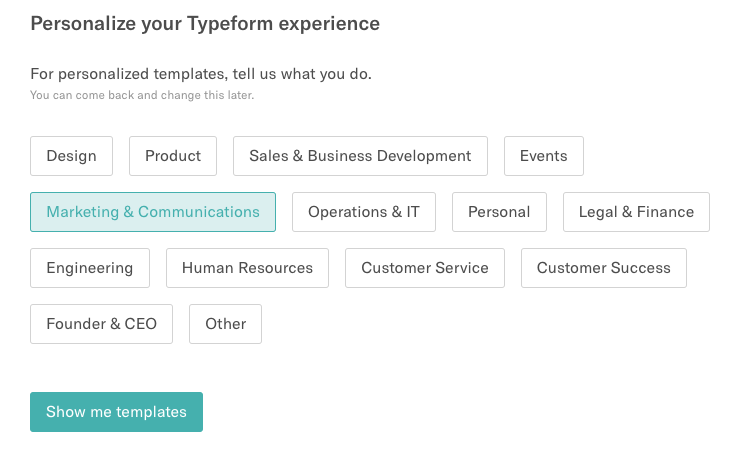733x459 pixels.
Task: Pick Customer Success option
Action: (x=604, y=268)
